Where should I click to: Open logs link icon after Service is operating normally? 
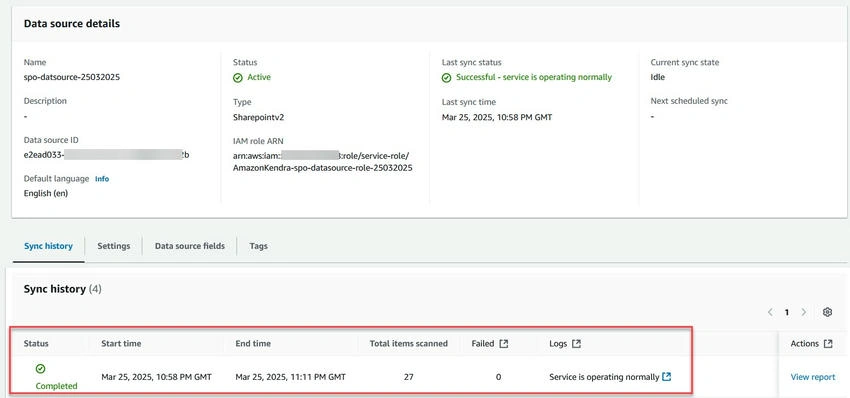tap(667, 376)
